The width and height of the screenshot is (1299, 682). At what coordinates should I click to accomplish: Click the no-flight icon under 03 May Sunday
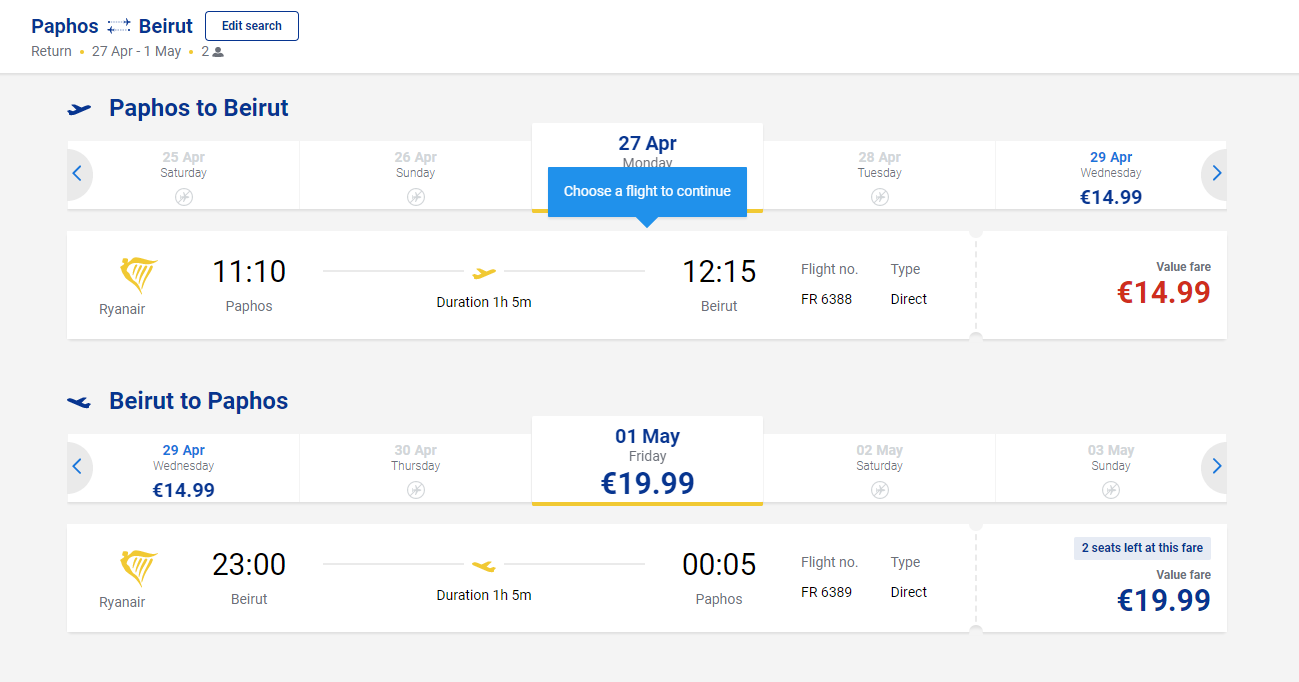[x=1111, y=490]
